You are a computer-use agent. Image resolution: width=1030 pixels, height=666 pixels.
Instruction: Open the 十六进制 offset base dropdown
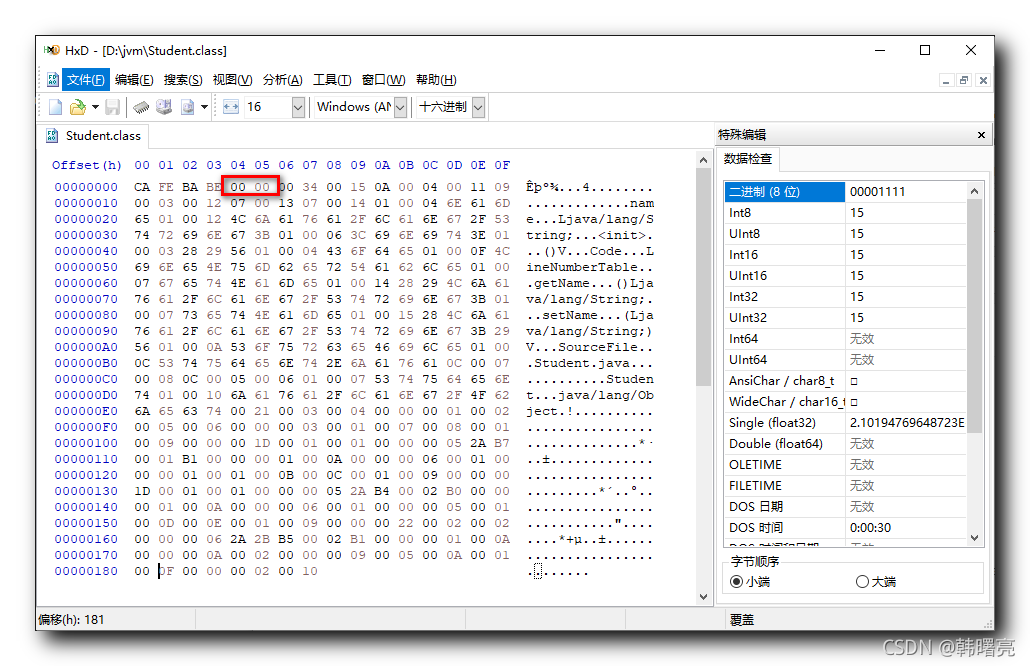pyautogui.click(x=478, y=107)
